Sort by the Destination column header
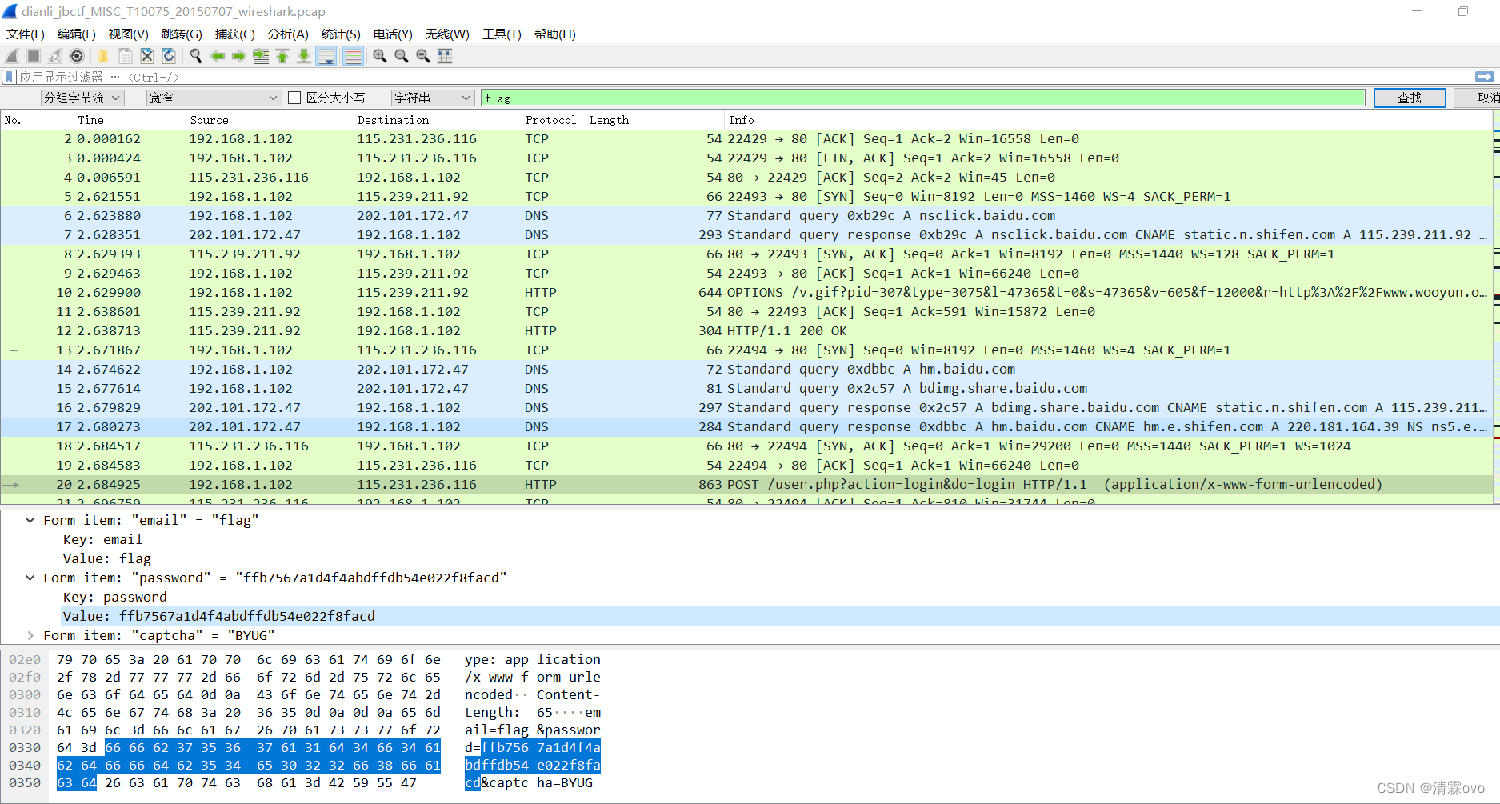The height and width of the screenshot is (804, 1500). point(393,120)
